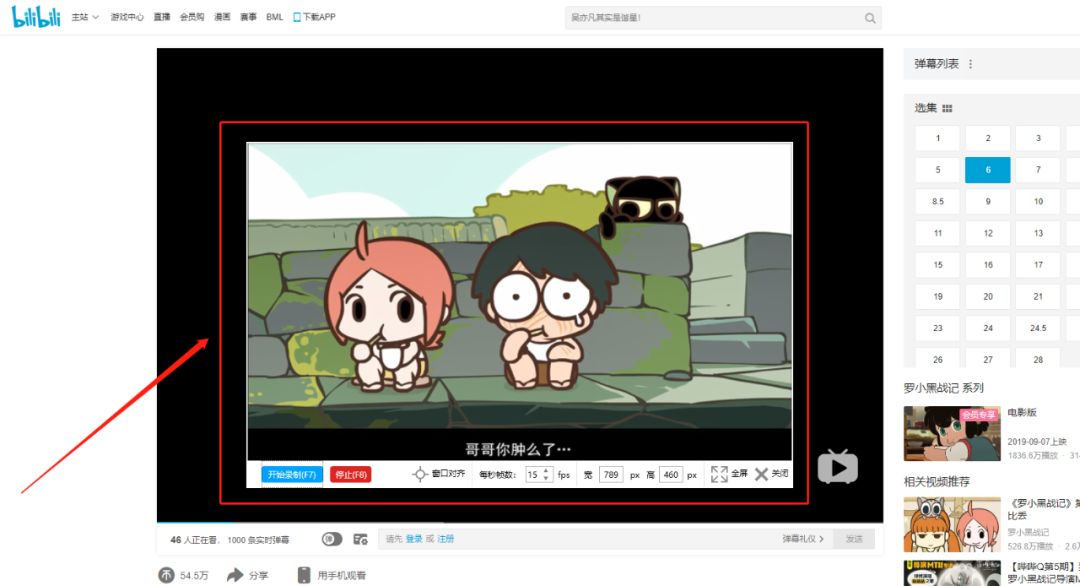Viewport: 1080px width, 586px height.
Task: Open BML in top navigation
Action: point(274,17)
